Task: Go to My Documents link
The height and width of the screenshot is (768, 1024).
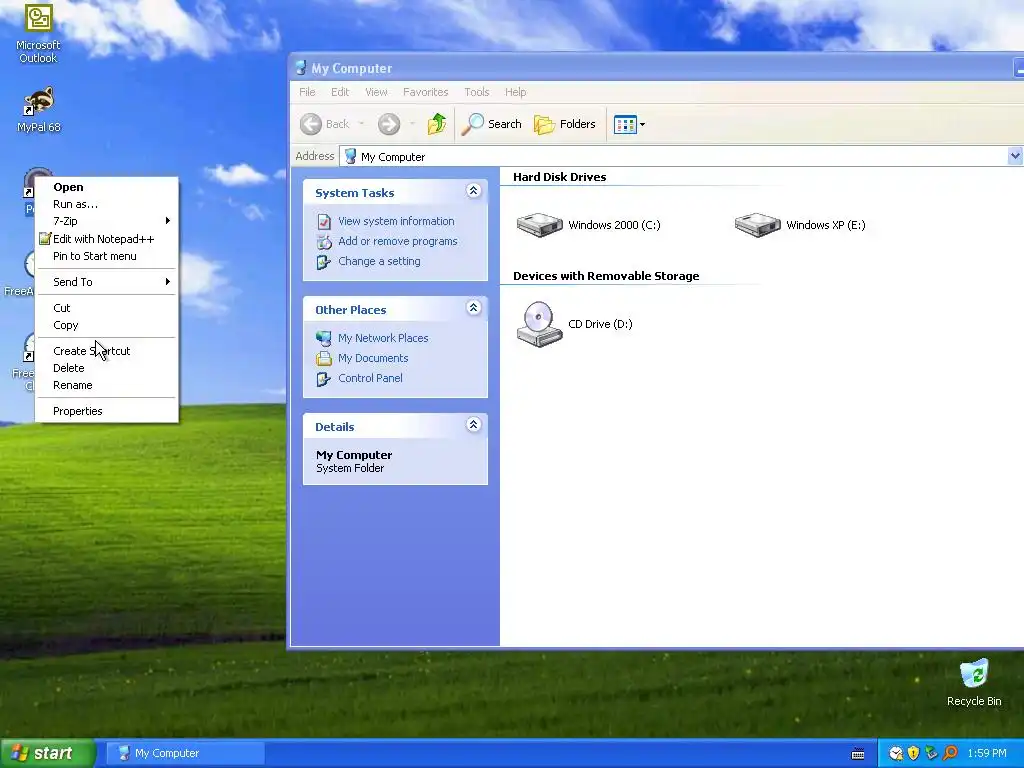Action: 373,358
